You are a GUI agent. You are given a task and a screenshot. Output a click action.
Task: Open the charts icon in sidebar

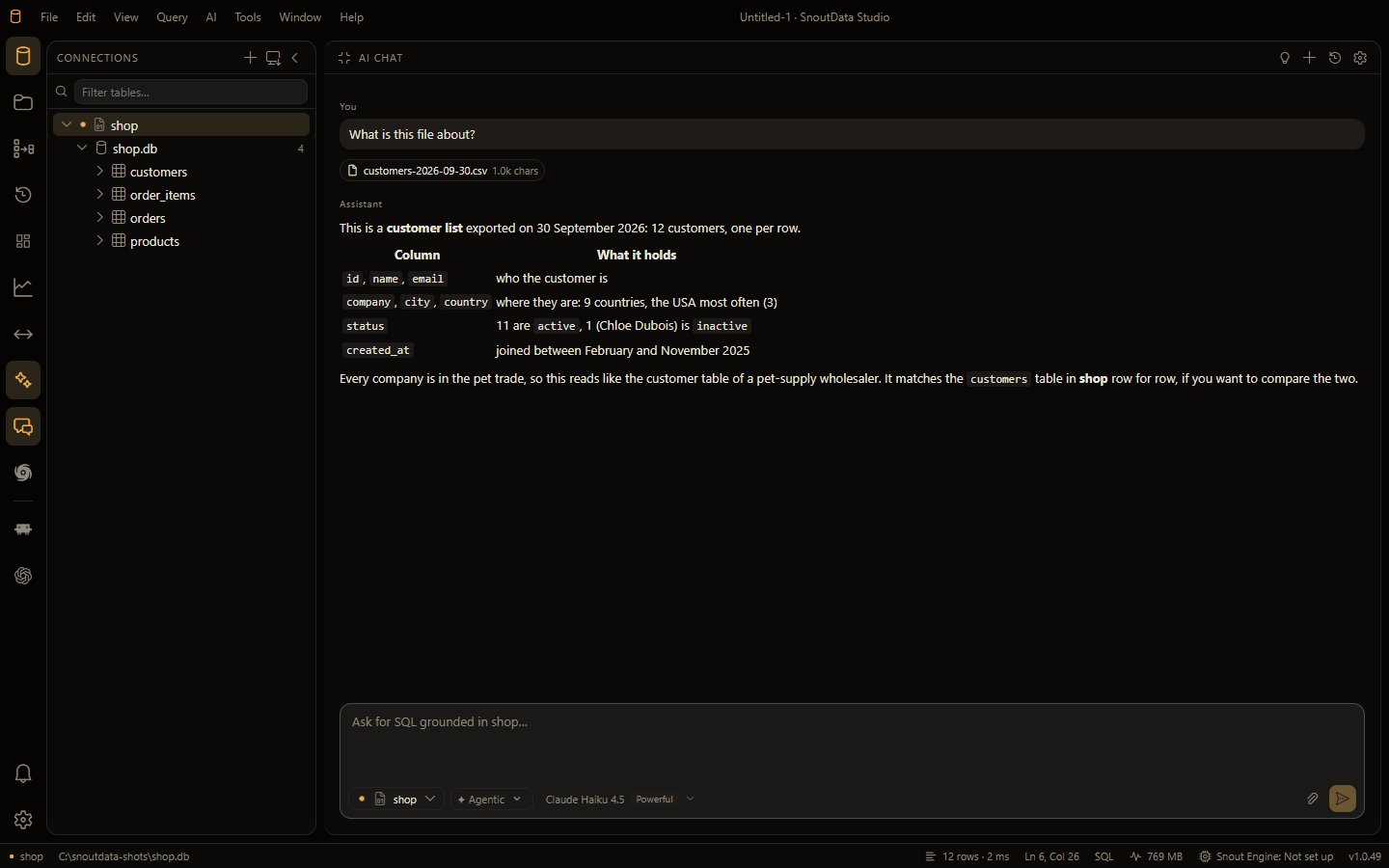pos(23,287)
